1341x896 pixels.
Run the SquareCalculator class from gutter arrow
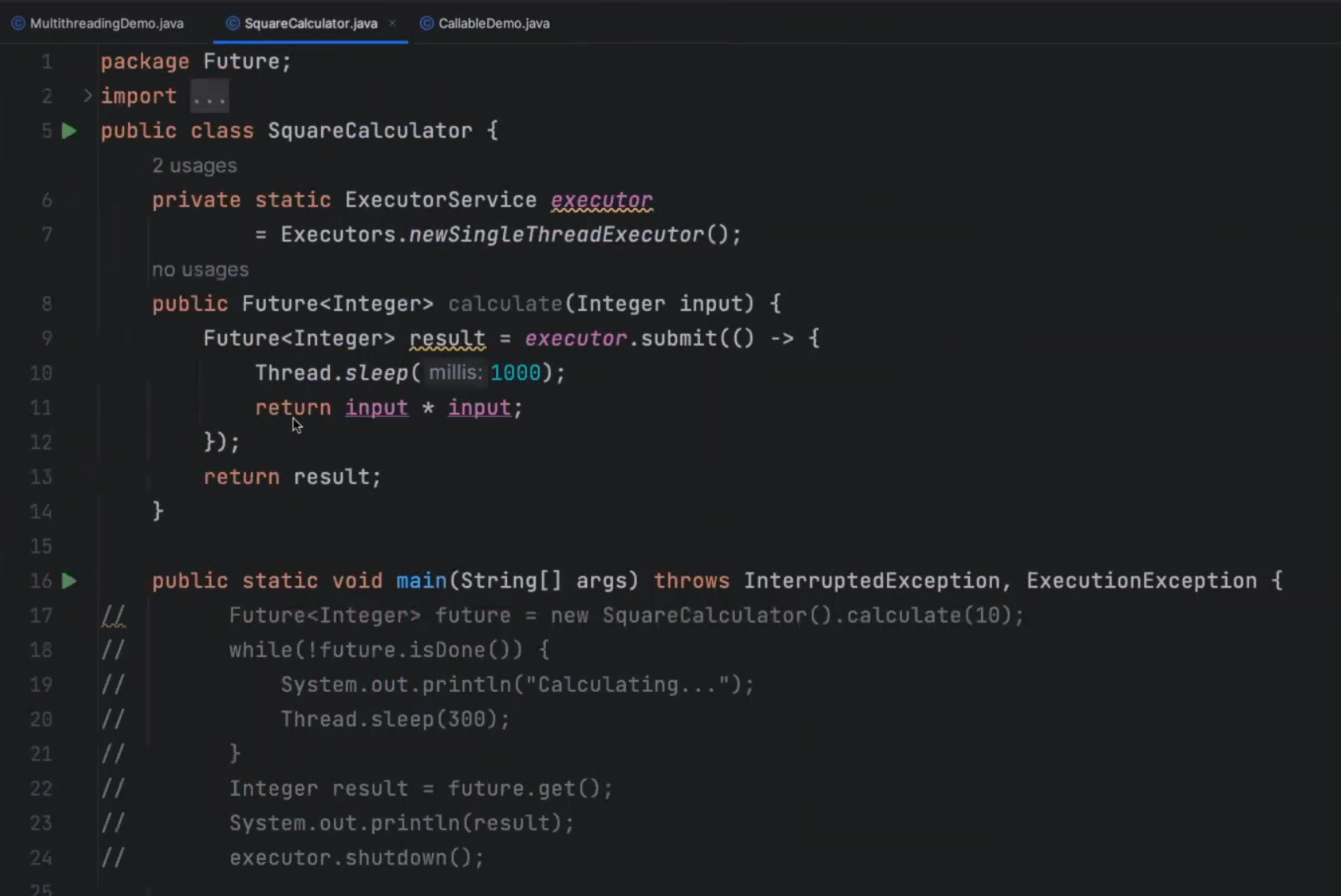70,130
